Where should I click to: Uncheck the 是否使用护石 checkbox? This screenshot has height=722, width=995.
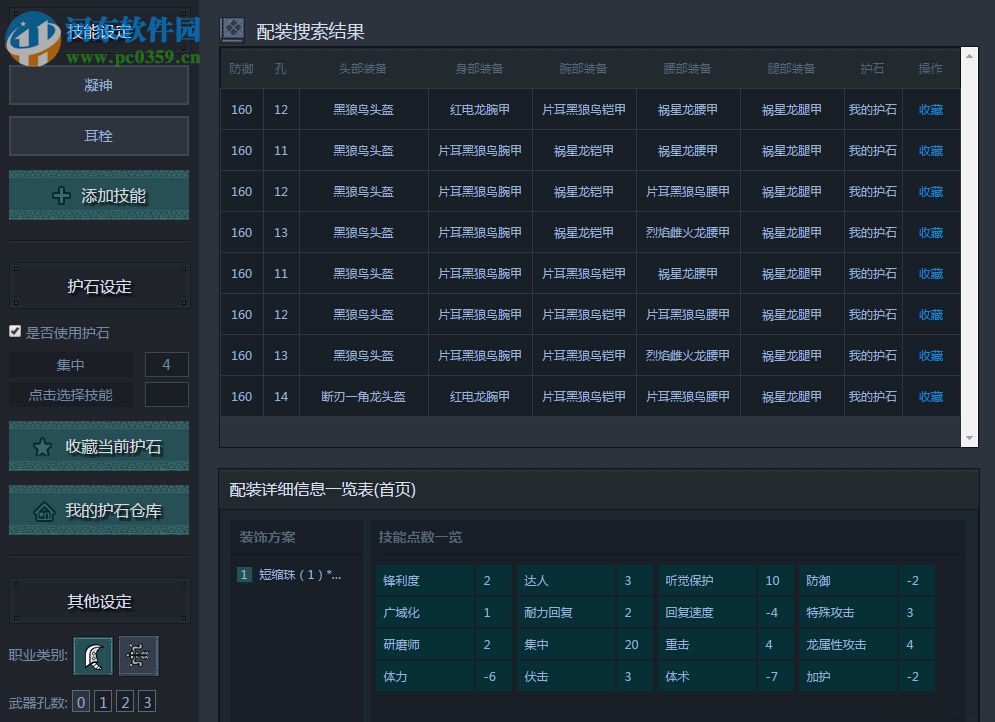point(15,331)
